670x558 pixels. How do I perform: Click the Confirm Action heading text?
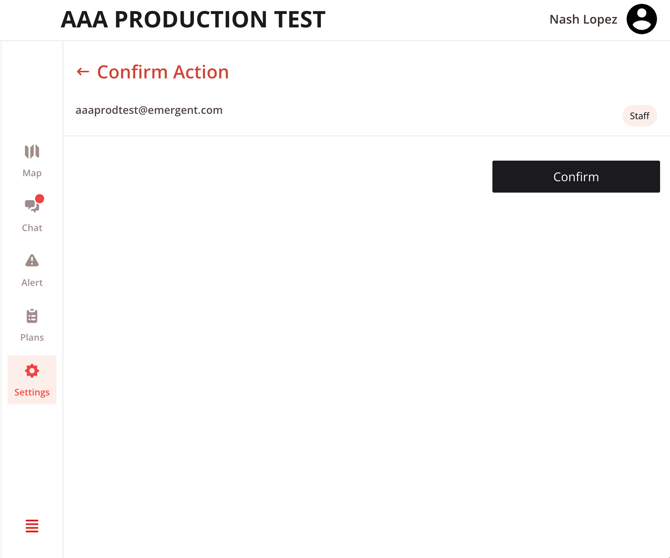[163, 72]
